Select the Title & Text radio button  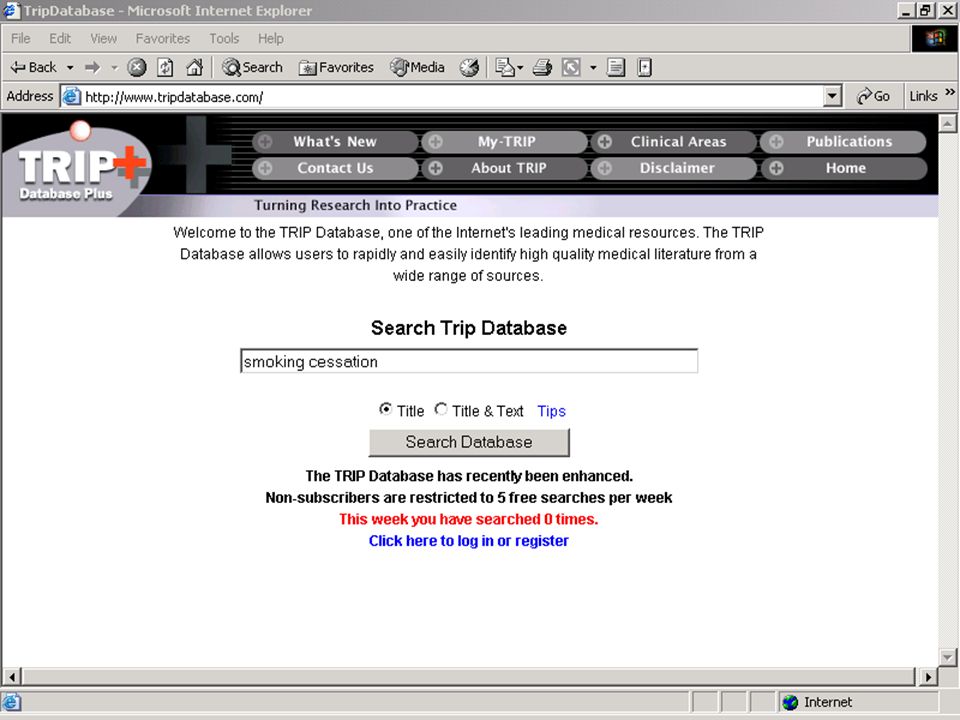tap(441, 409)
